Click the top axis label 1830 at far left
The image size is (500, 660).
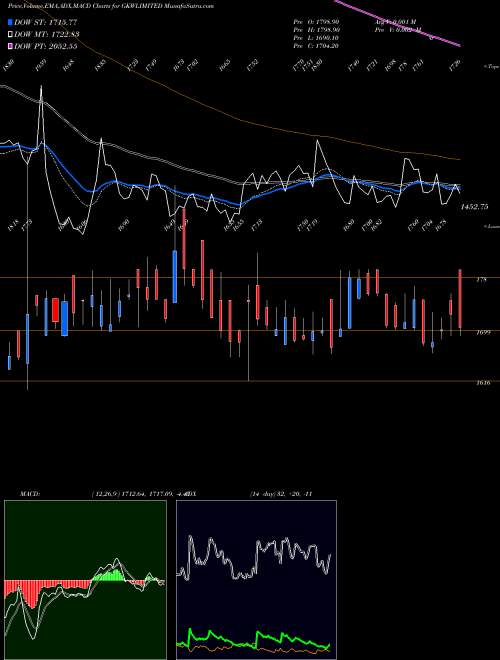coord(8,66)
